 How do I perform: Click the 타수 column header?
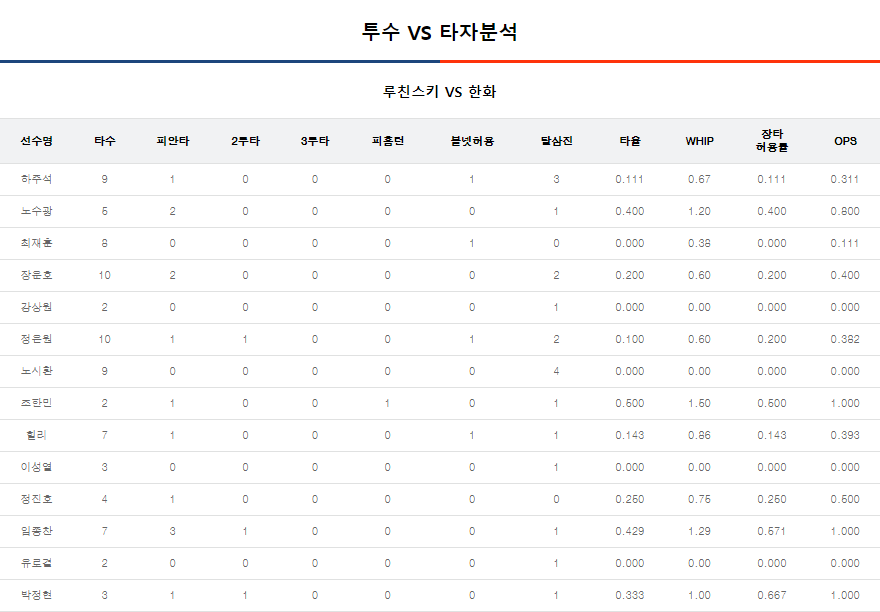[104, 141]
